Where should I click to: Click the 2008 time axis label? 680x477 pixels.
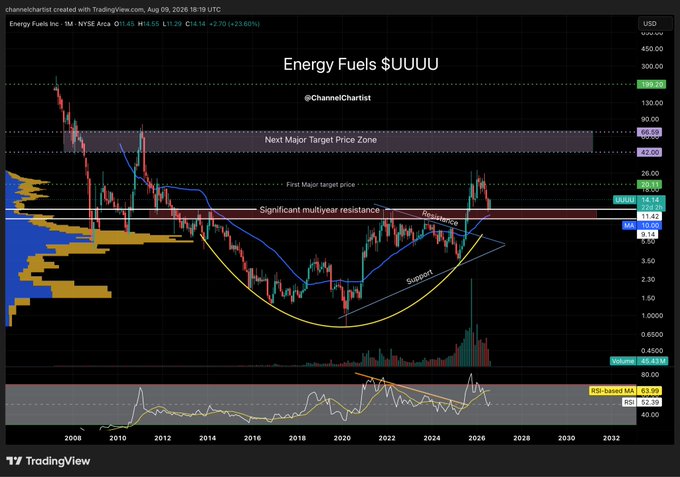(x=73, y=438)
